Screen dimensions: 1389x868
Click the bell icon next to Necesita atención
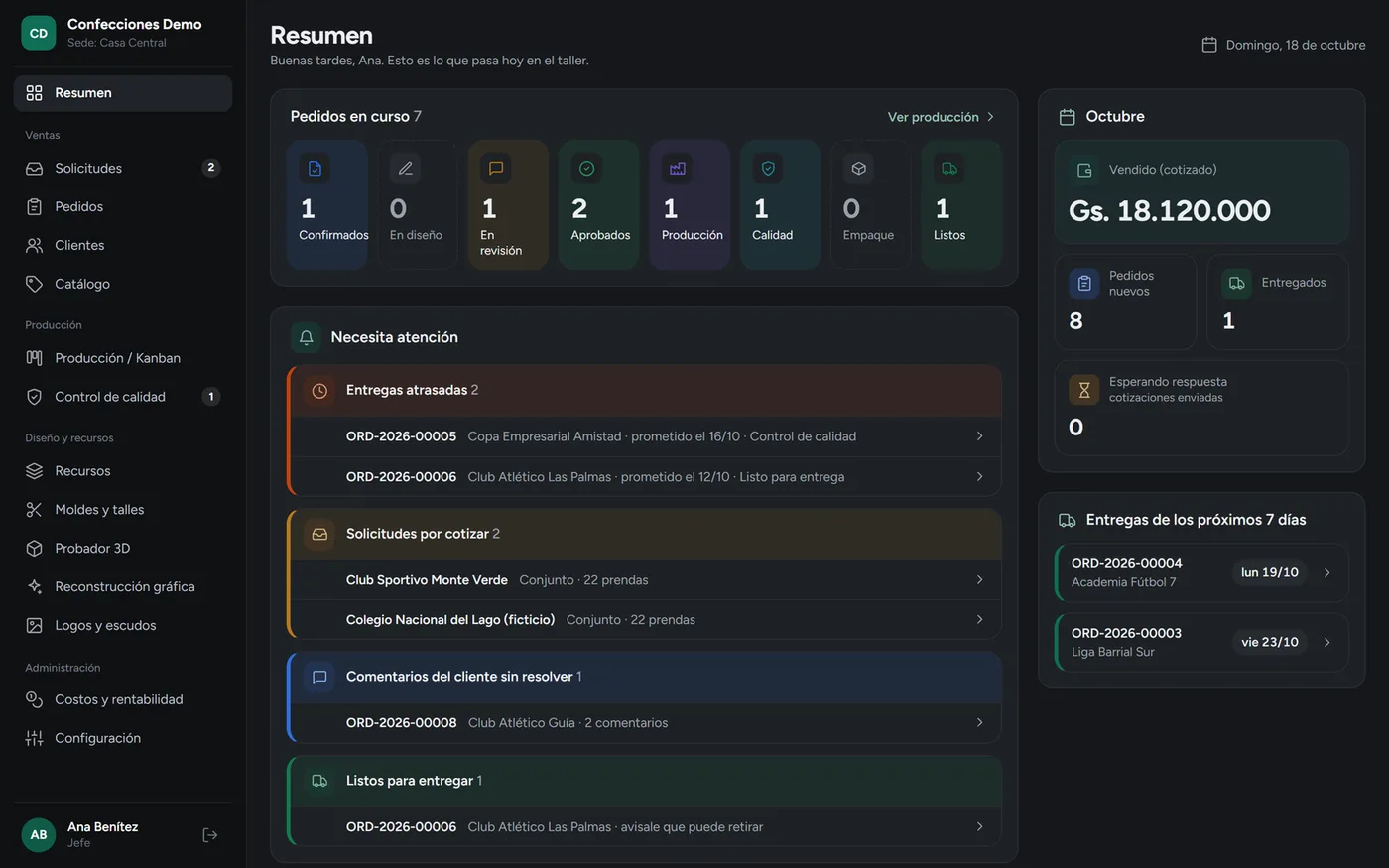(307, 337)
